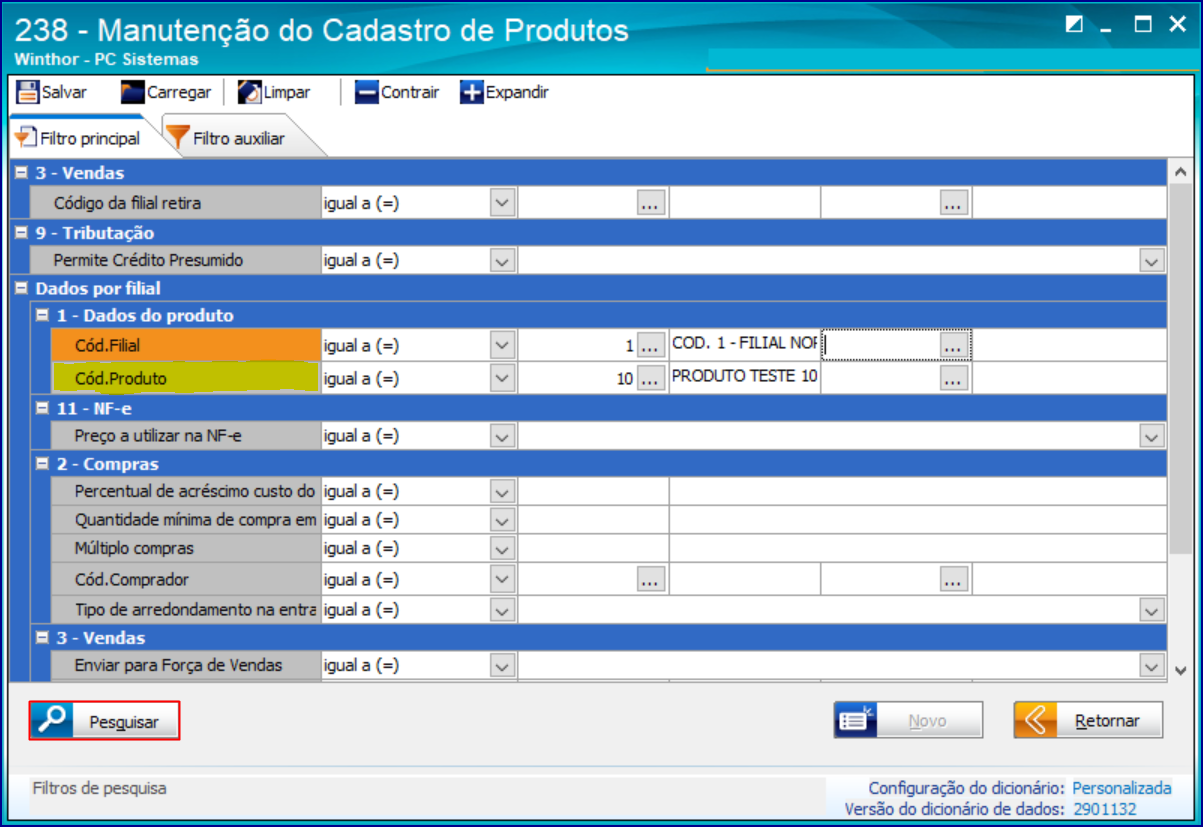This screenshot has width=1203, height=827.
Task: Click Contrair to collapse all groups
Action: [x=397, y=92]
